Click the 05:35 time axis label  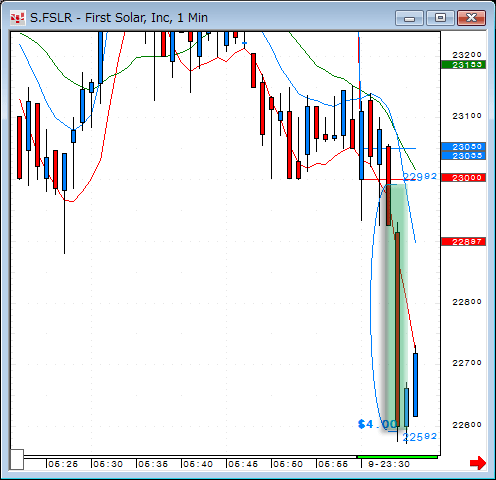point(153,464)
